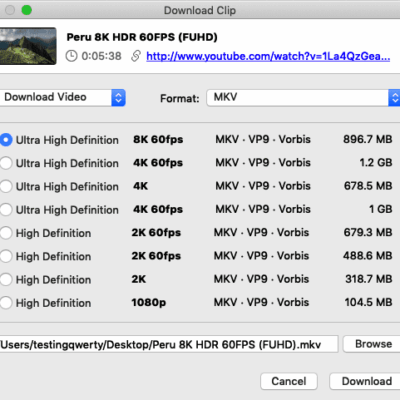Click the '896.7 MB' size text
The width and height of the screenshot is (400, 400).
(x=368, y=139)
